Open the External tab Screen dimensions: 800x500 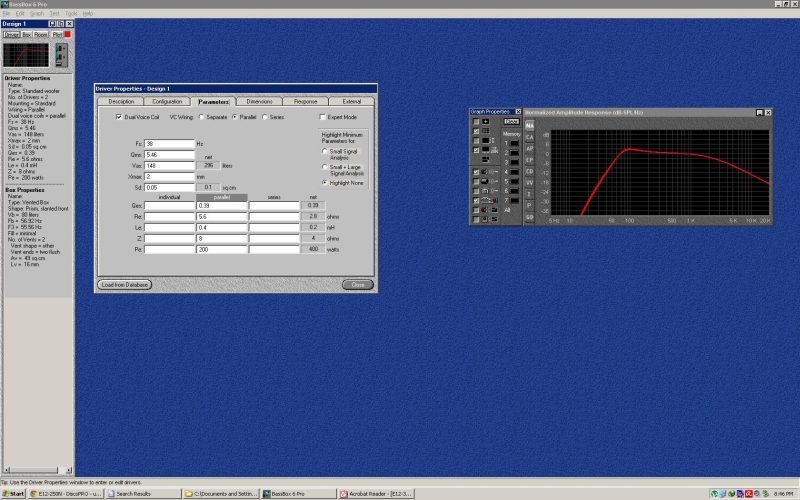(352, 102)
